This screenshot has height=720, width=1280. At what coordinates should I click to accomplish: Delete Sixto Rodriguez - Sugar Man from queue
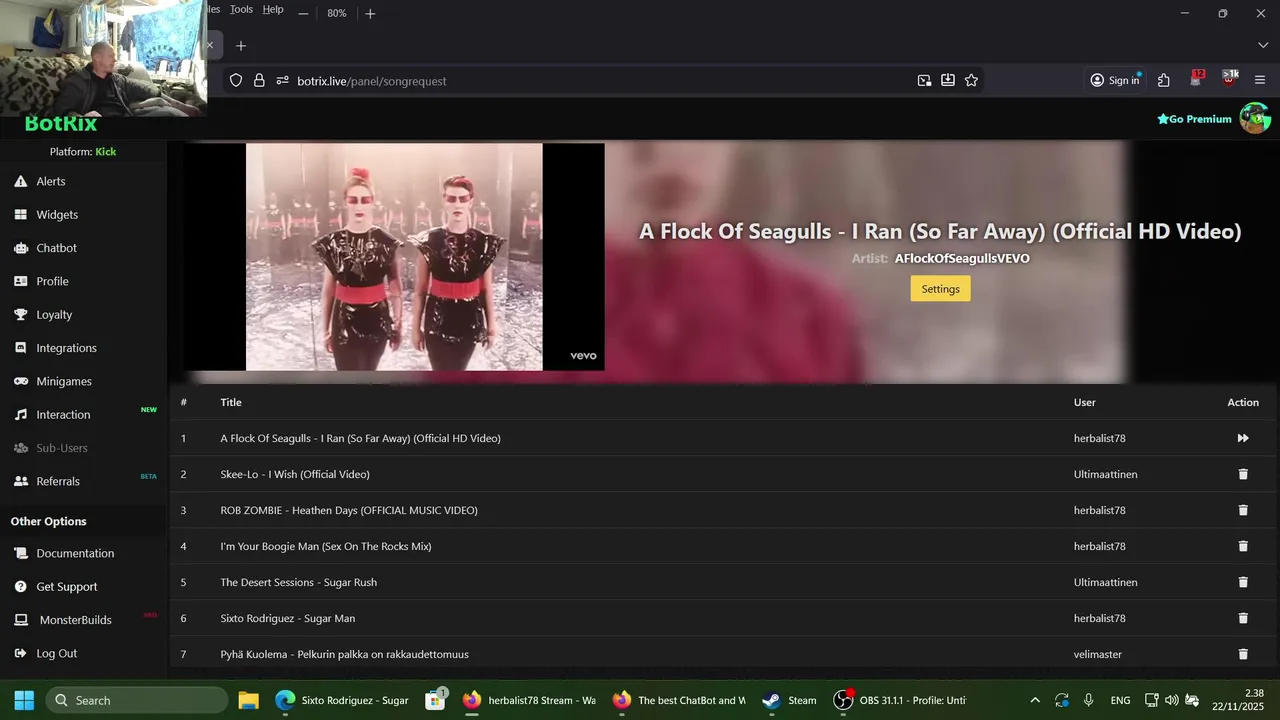[1243, 618]
